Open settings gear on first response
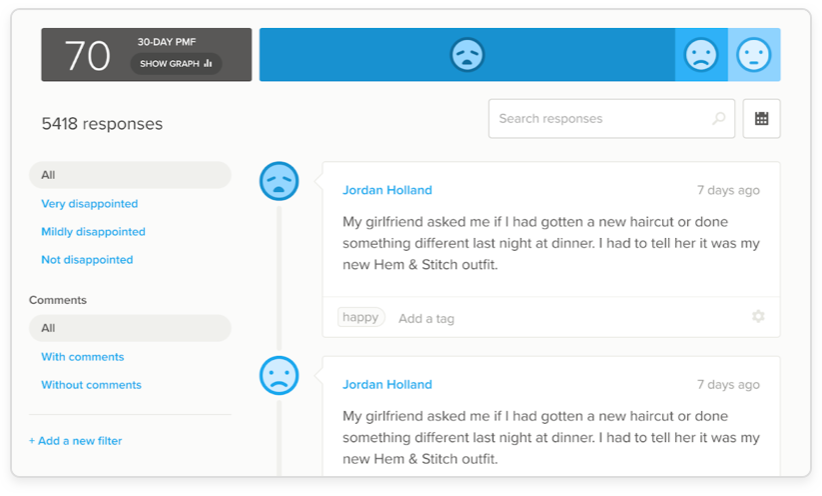 [x=758, y=317]
